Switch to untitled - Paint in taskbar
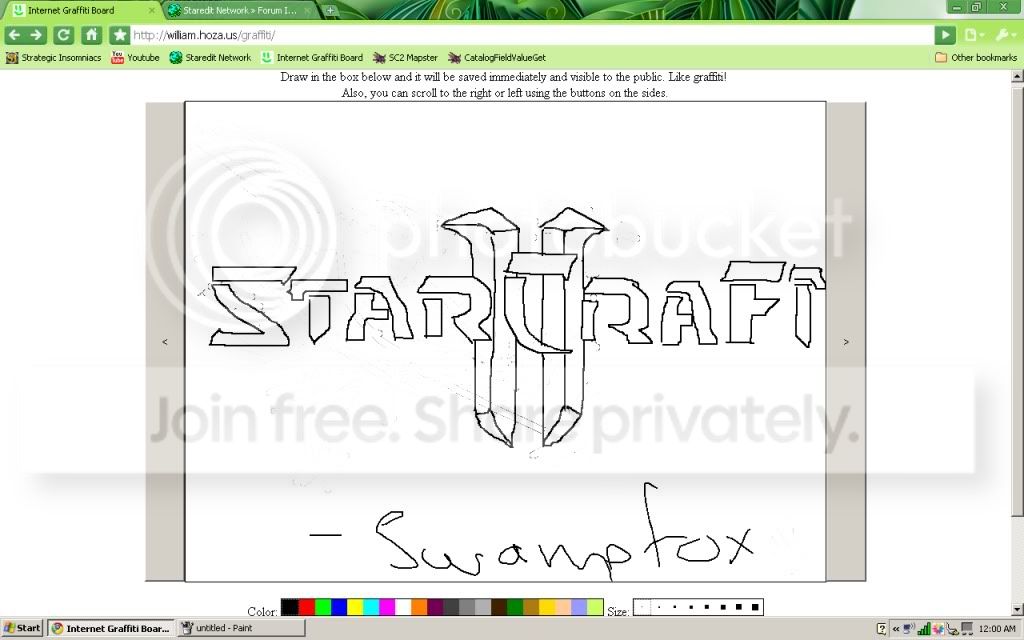The width and height of the screenshot is (1024, 640). point(240,628)
